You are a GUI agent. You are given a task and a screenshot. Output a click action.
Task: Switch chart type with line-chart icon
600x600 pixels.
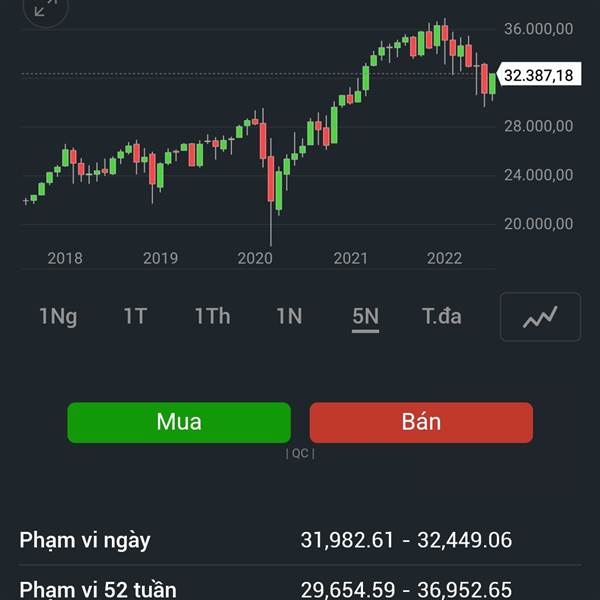pyautogui.click(x=540, y=317)
